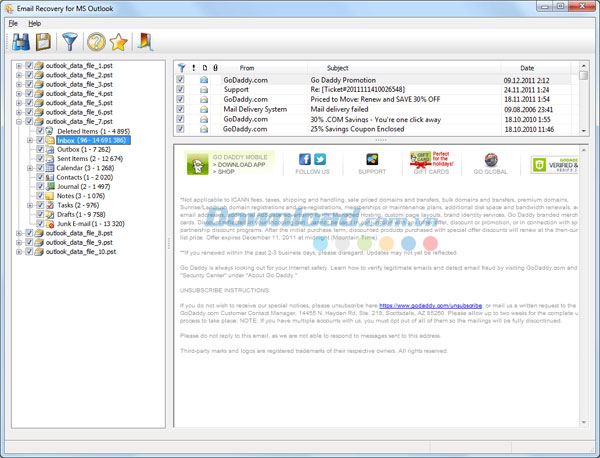Click email list scrollbar down arrow
The height and width of the screenshot is (458, 600).
coord(584,131)
